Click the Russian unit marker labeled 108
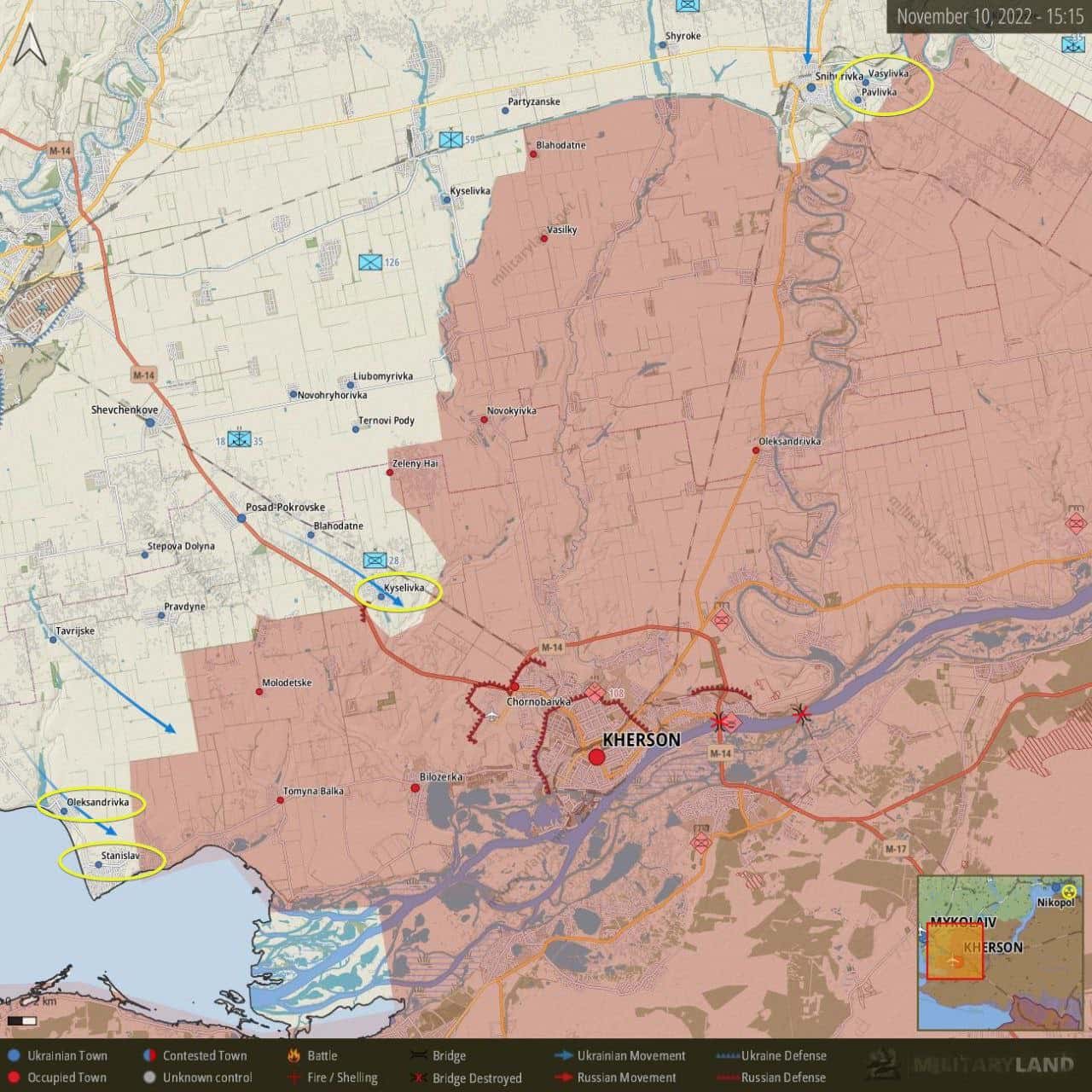 point(595,693)
